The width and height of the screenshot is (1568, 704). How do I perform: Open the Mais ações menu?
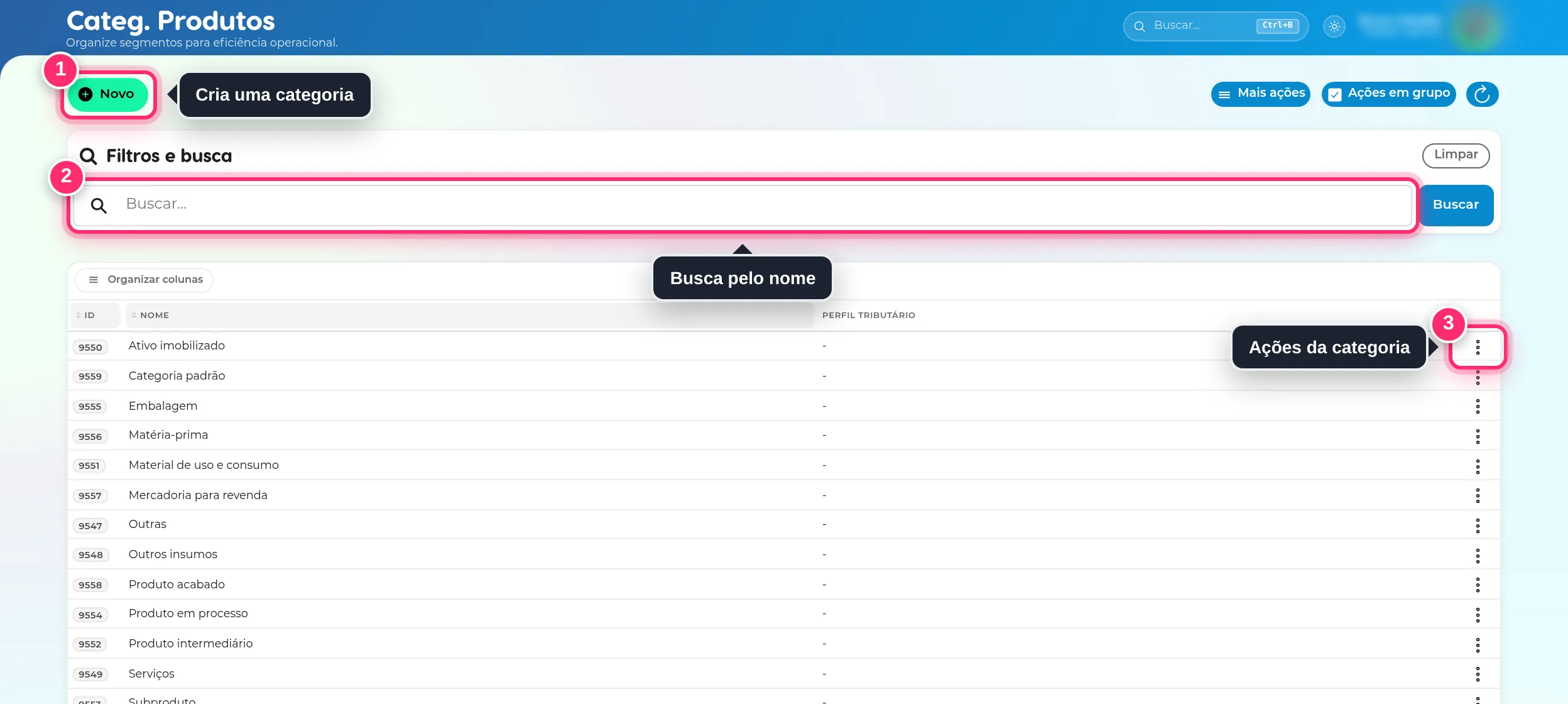(1260, 94)
